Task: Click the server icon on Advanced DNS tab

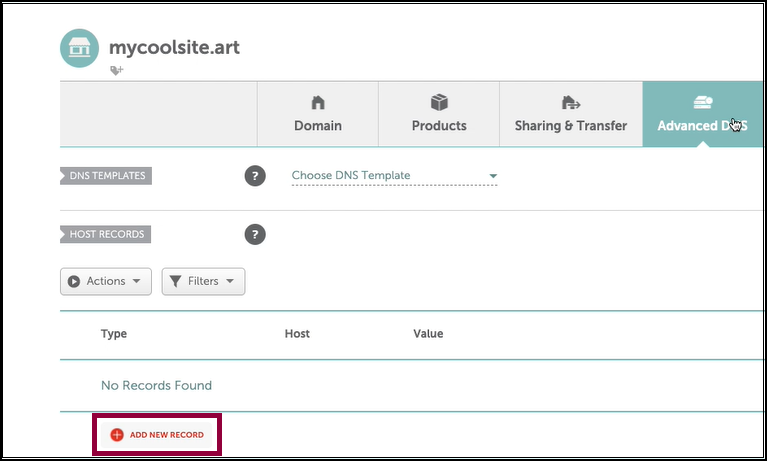Action: [703, 102]
